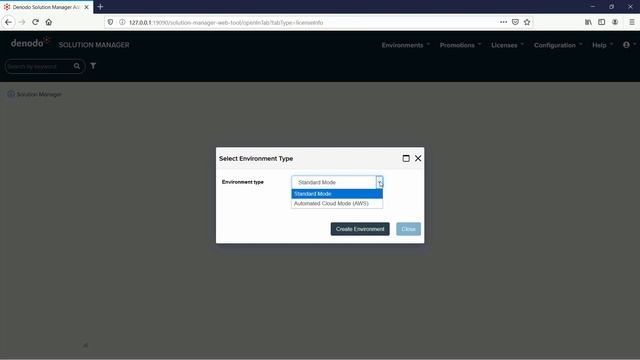Click the Environment type label

click(x=242, y=182)
